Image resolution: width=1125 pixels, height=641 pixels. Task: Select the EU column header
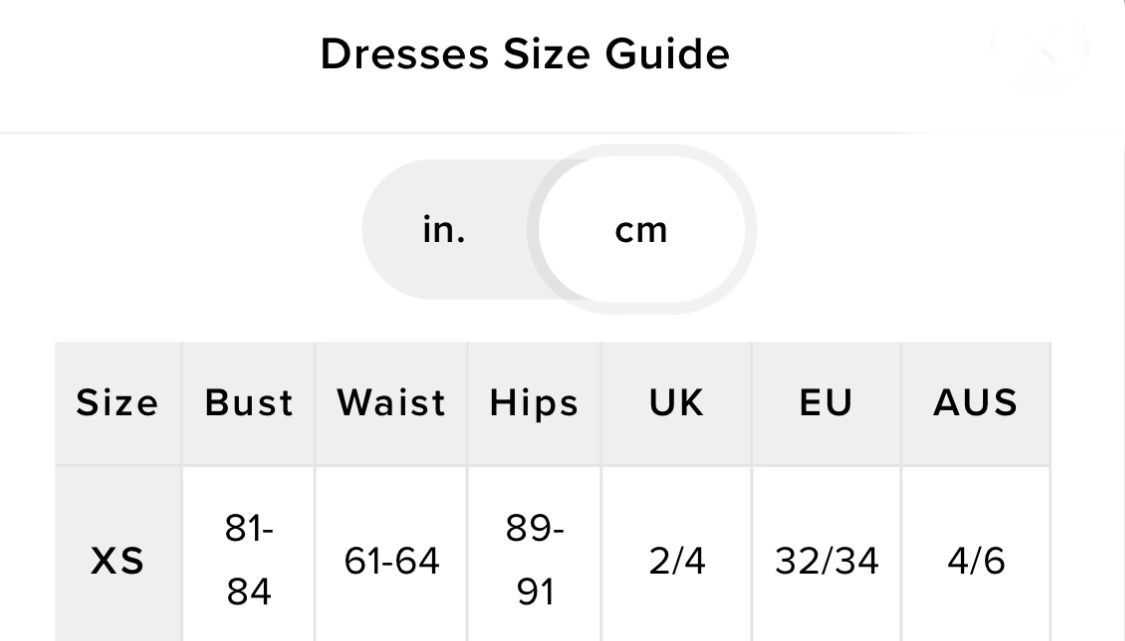[x=826, y=403]
